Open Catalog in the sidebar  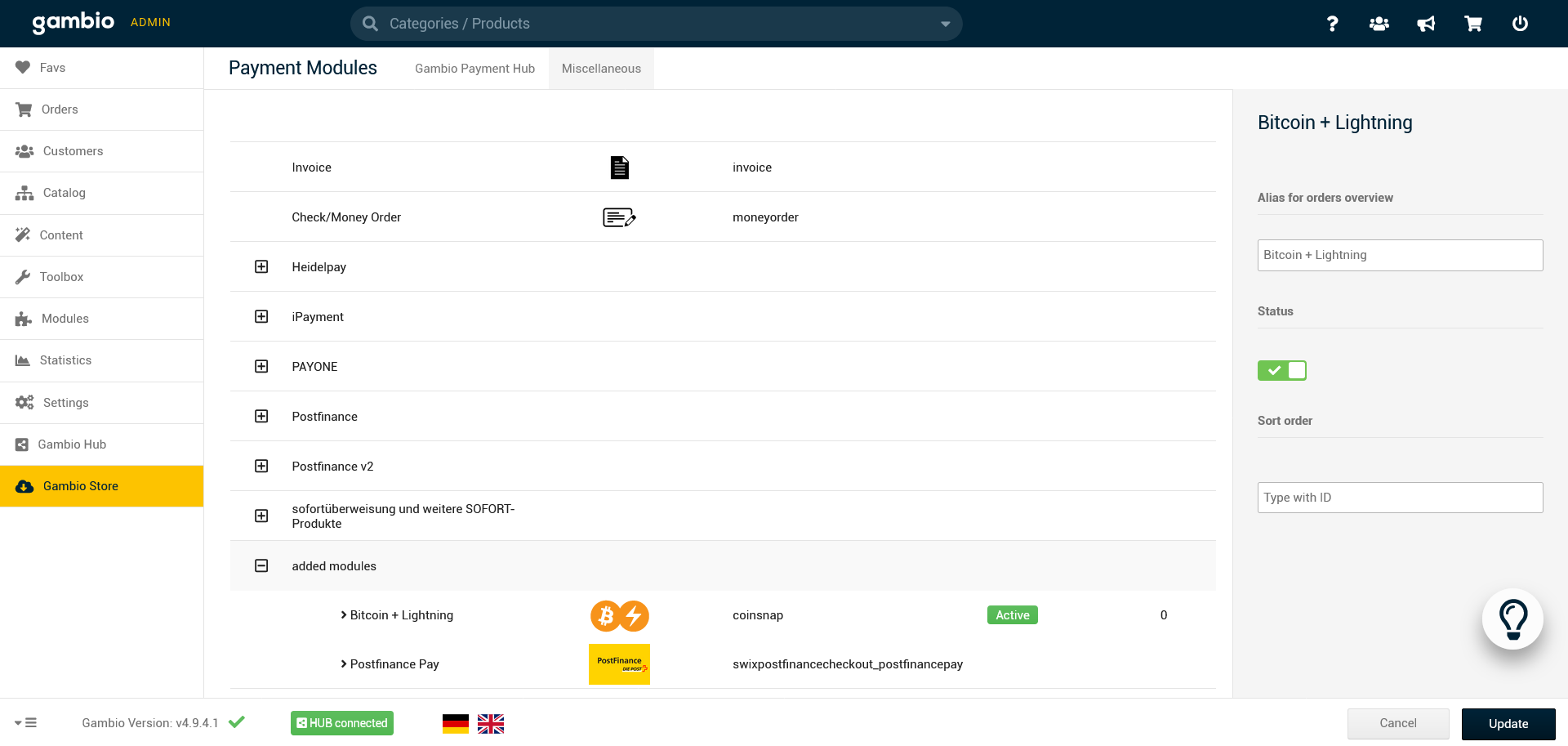click(101, 193)
